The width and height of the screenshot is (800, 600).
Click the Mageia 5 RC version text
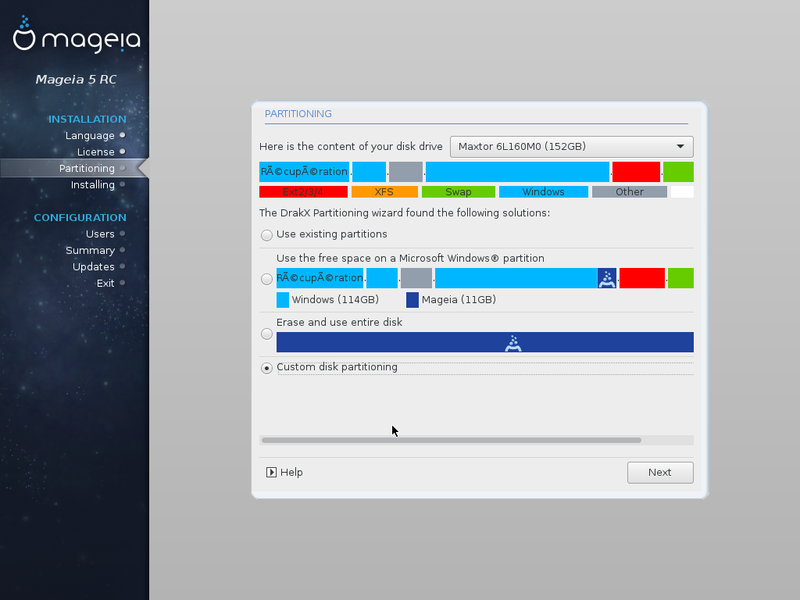pyautogui.click(x=76, y=80)
